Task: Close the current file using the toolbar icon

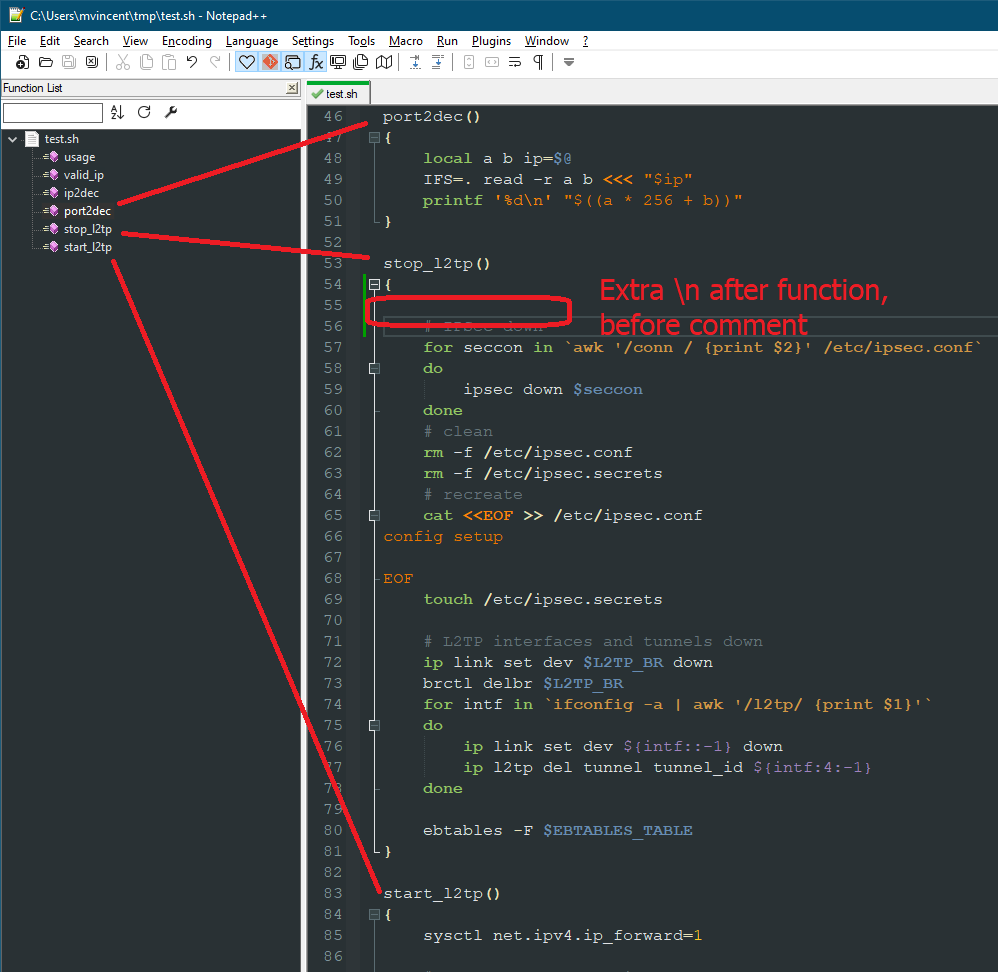Action: point(92,62)
